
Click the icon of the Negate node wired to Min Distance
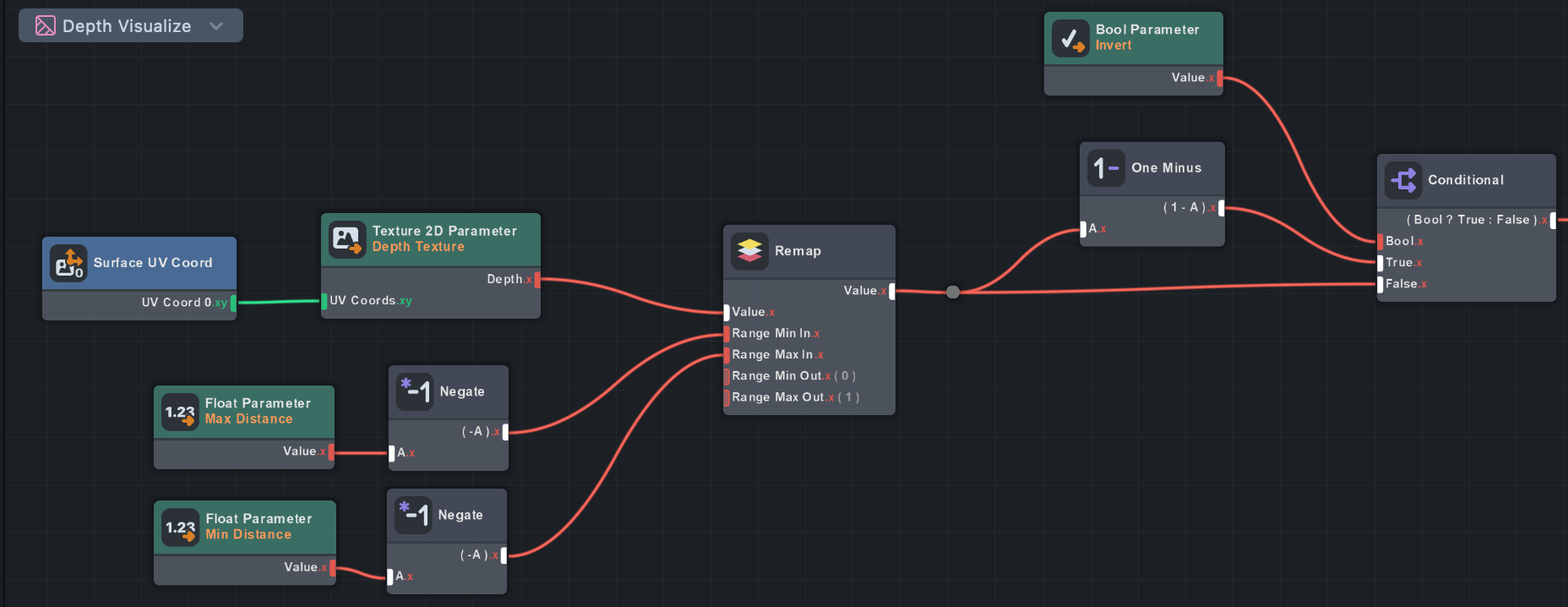413,515
